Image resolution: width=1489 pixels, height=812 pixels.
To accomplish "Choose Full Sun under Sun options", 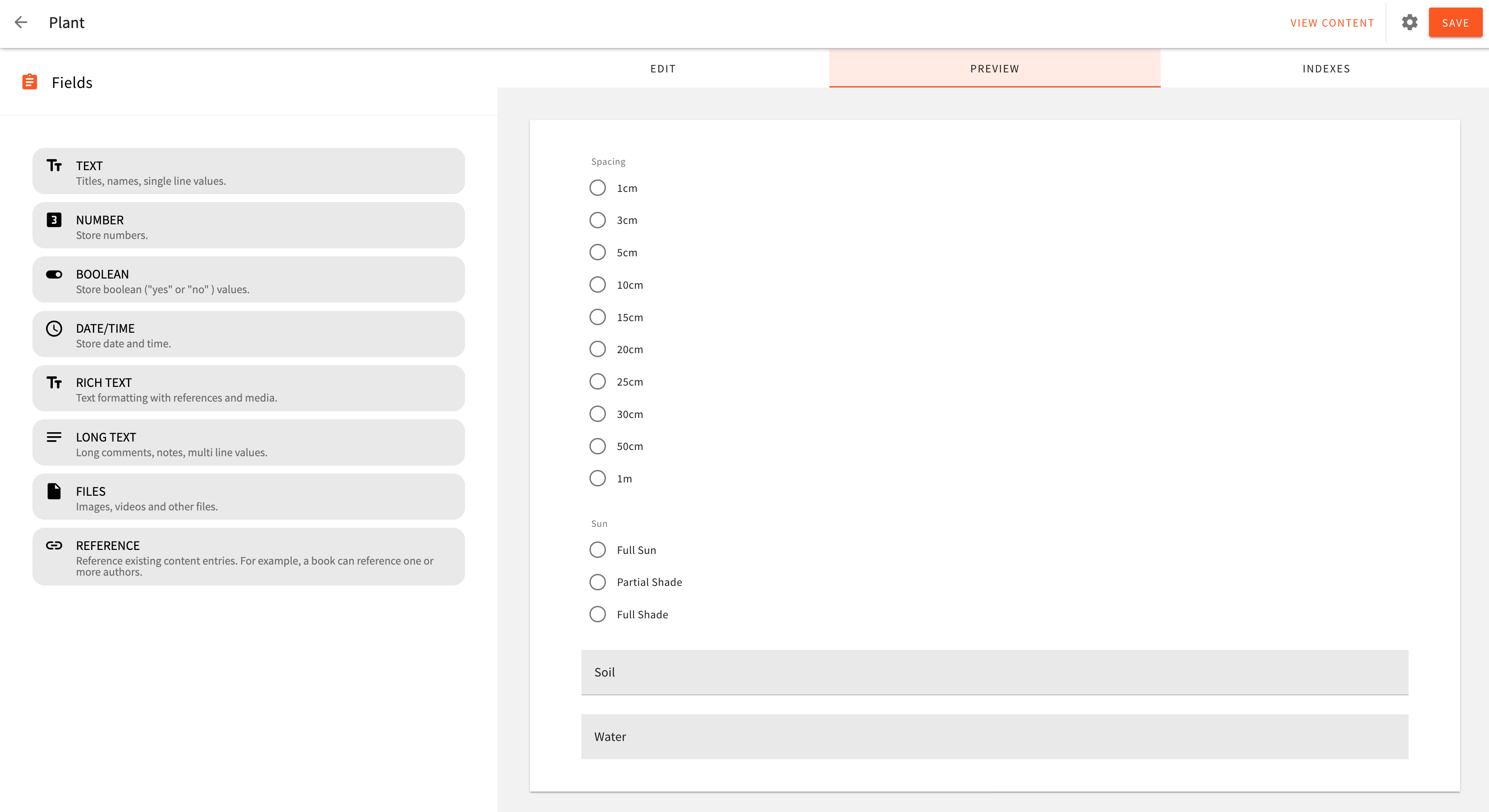I will point(597,549).
